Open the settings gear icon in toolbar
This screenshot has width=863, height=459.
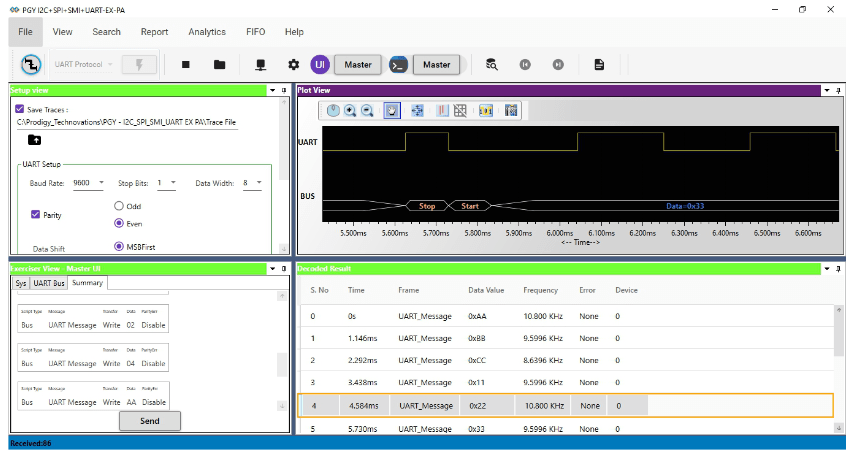click(x=293, y=65)
